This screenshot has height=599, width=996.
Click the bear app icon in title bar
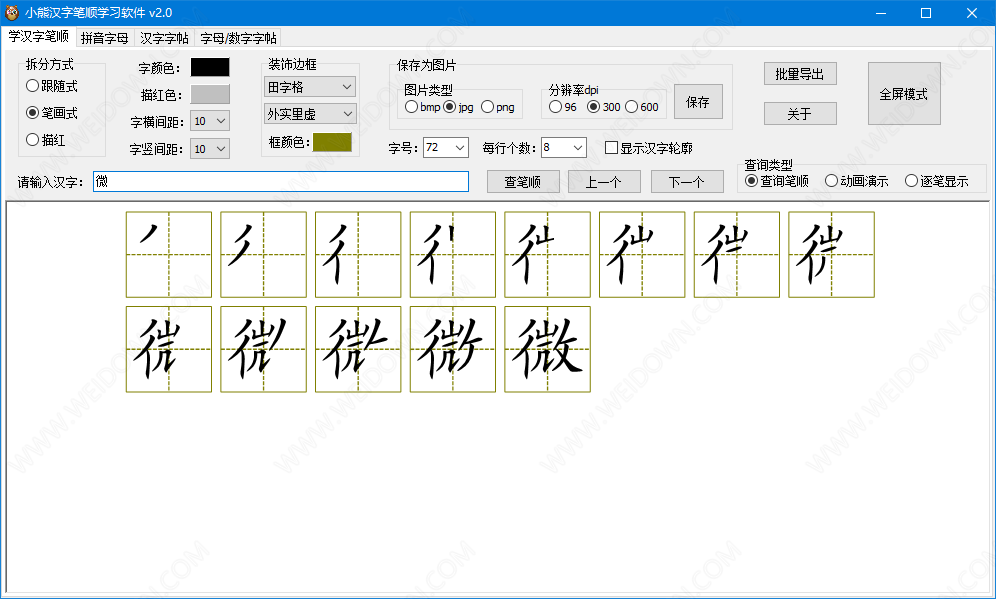11,13
